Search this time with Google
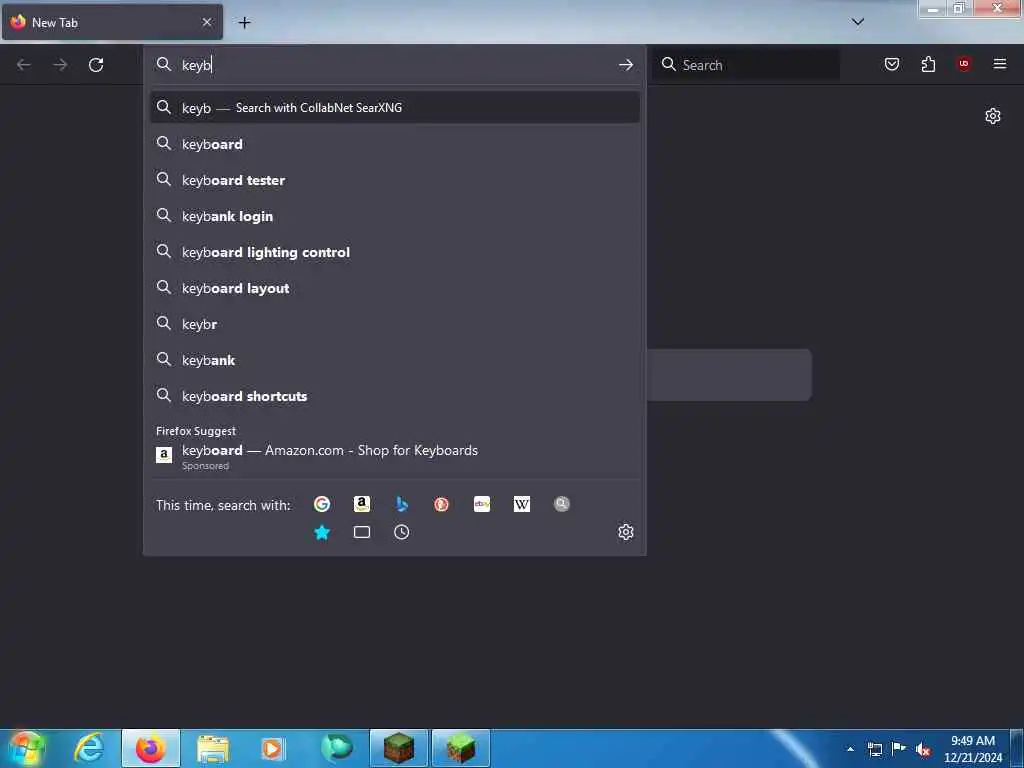Viewport: 1024px width, 768px height. pos(322,504)
